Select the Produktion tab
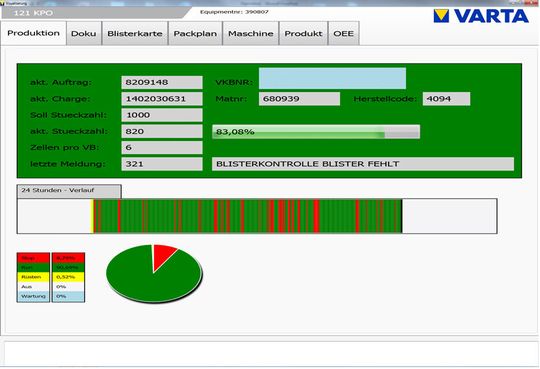This screenshot has height=369, width=540. pyautogui.click(x=33, y=33)
